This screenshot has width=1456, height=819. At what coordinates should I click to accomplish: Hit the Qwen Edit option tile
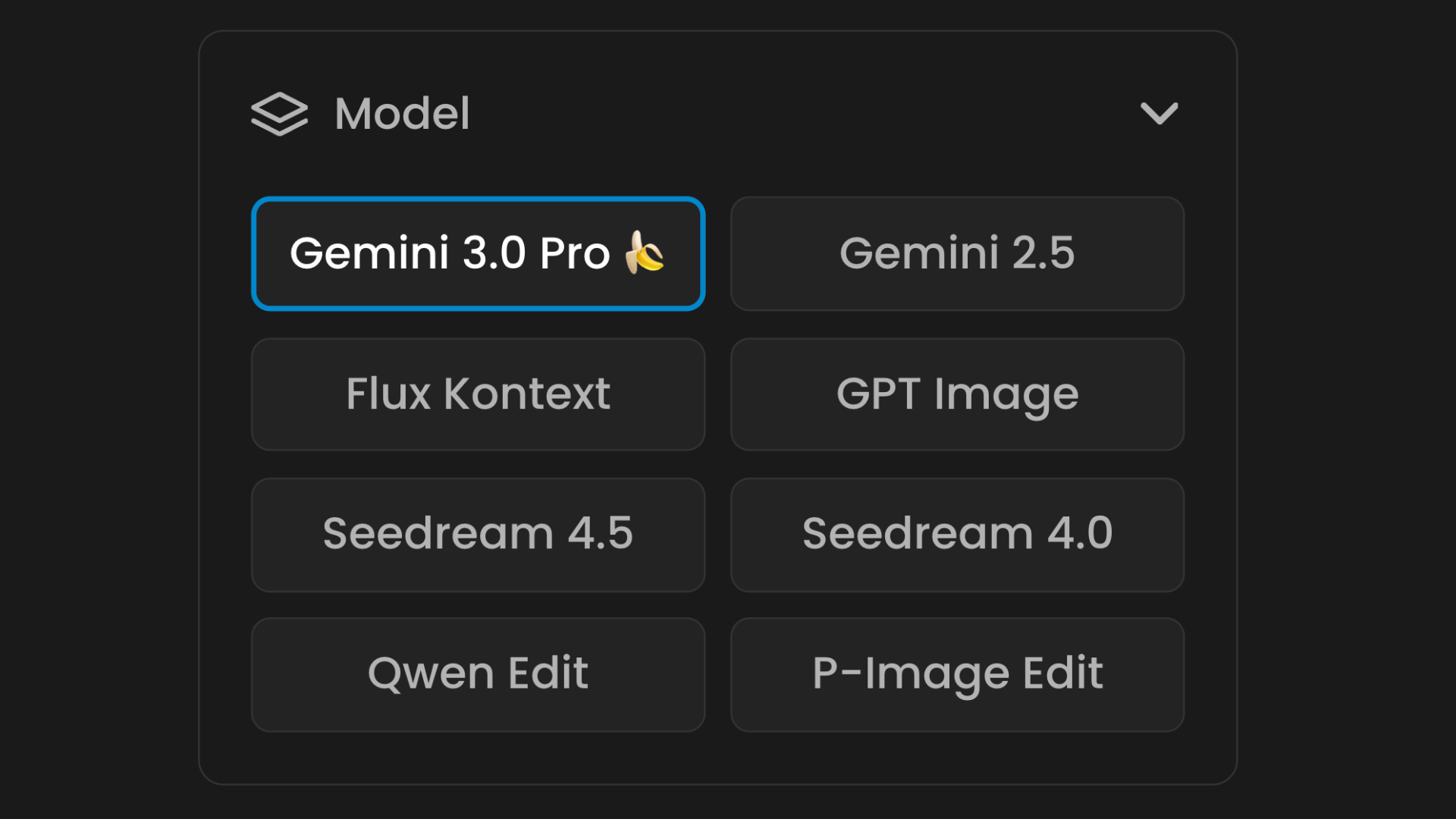pos(479,674)
